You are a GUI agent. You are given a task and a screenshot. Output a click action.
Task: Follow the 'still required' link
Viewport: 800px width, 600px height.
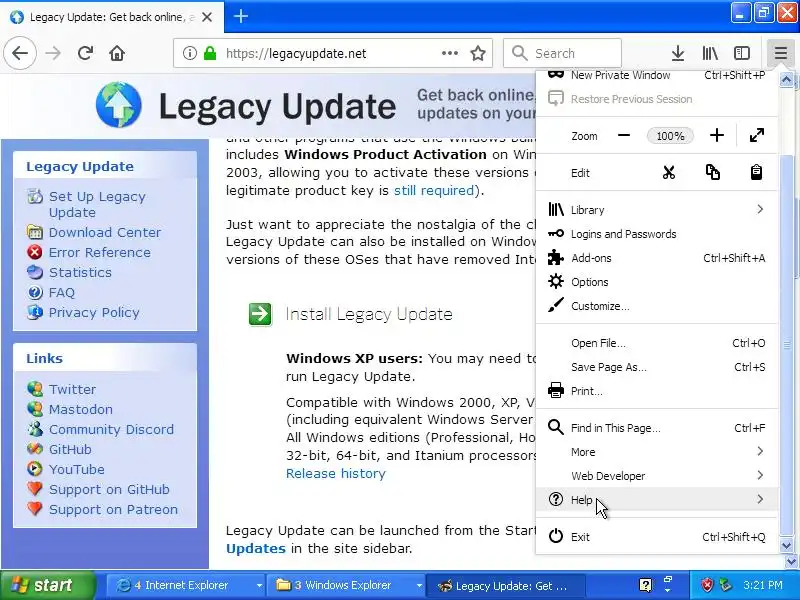(434, 190)
